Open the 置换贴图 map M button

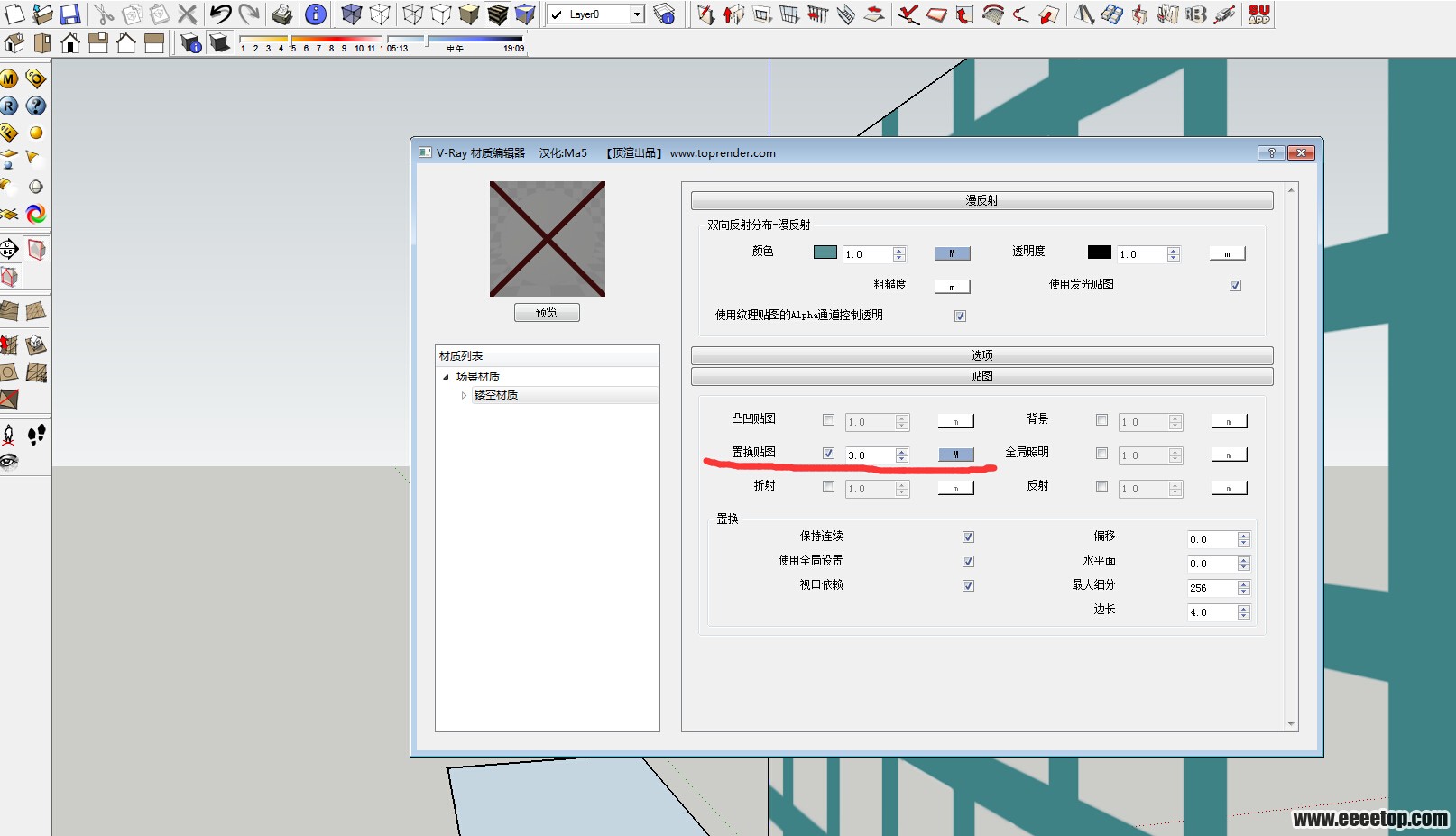(x=956, y=455)
